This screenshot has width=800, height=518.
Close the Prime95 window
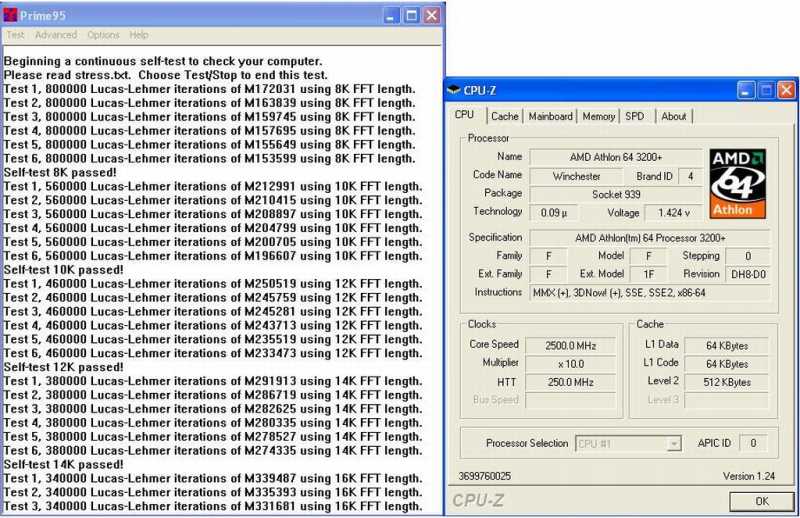(432, 16)
